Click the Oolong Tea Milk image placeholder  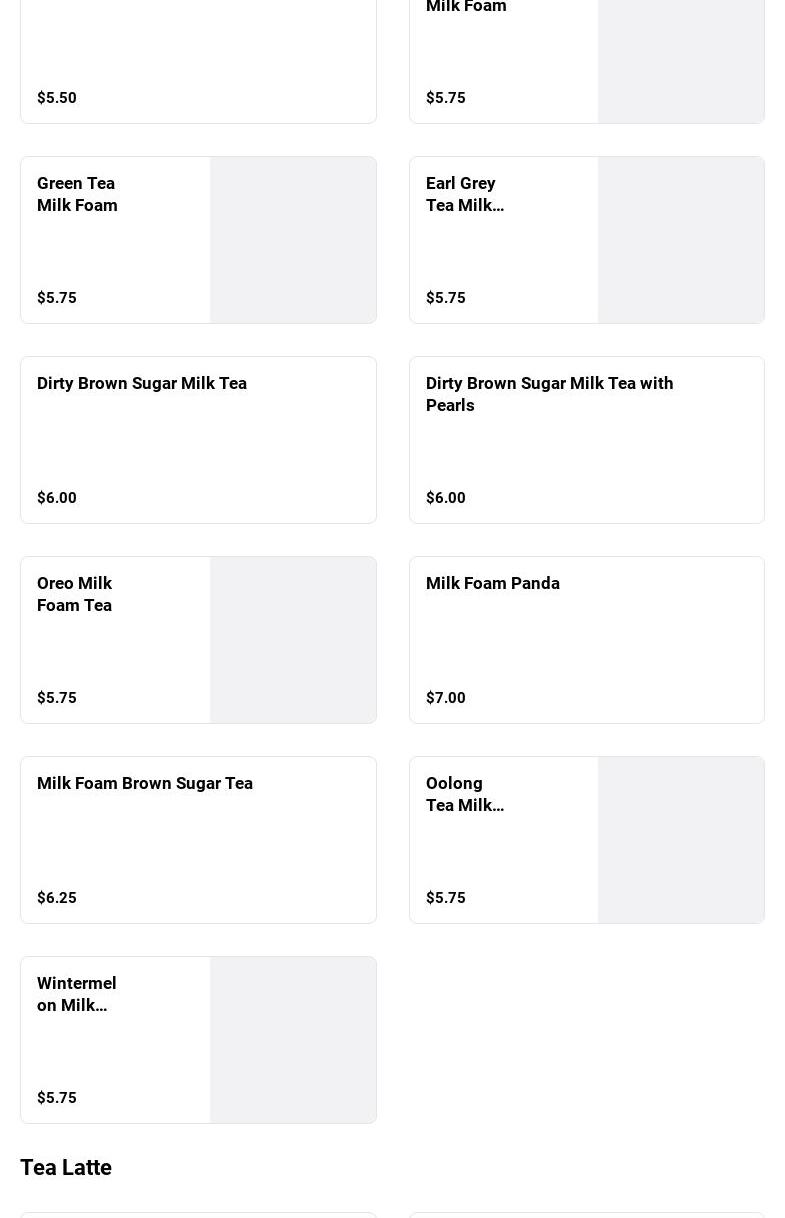681,840
